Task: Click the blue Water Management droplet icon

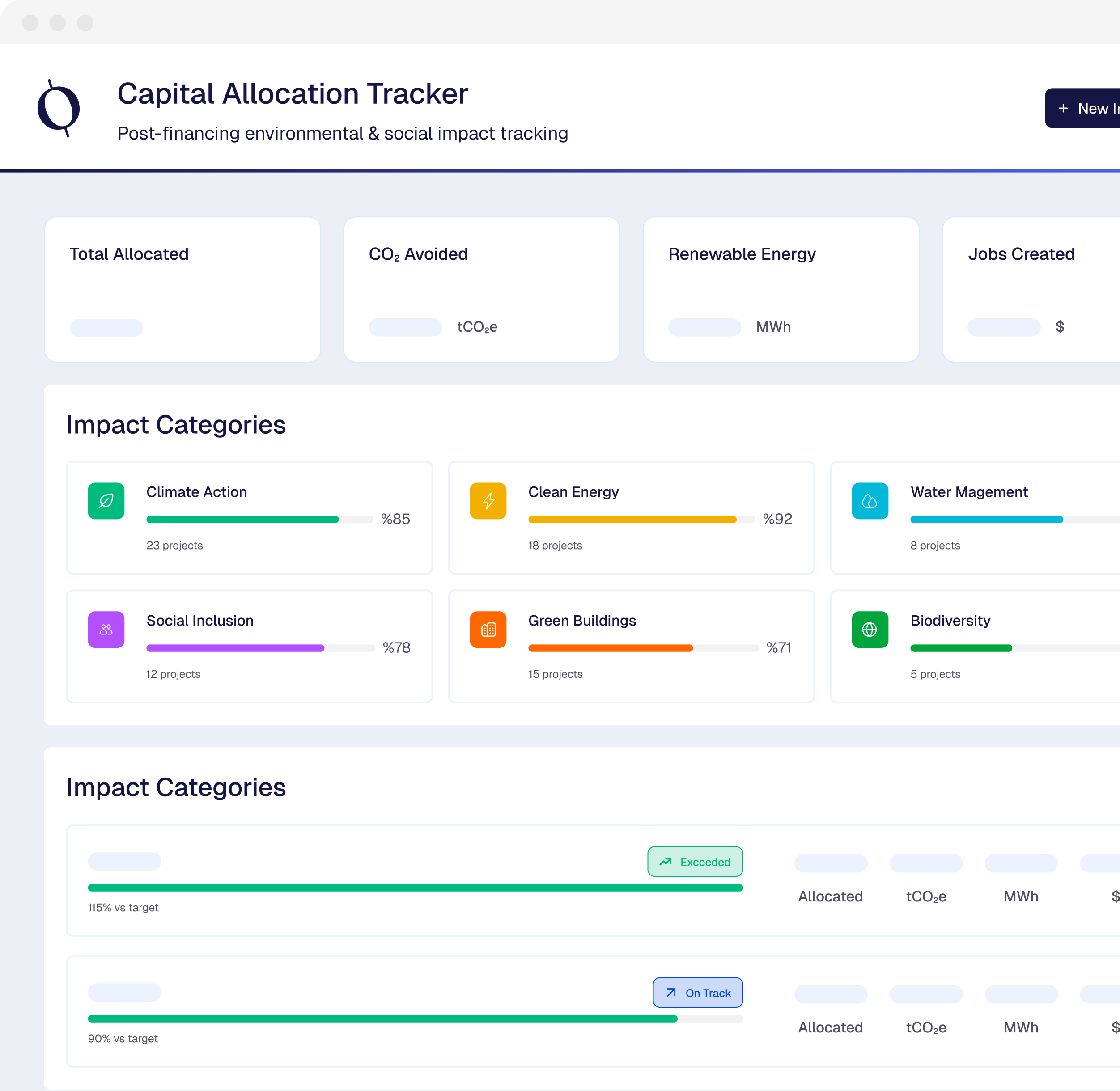Action: pos(870,501)
